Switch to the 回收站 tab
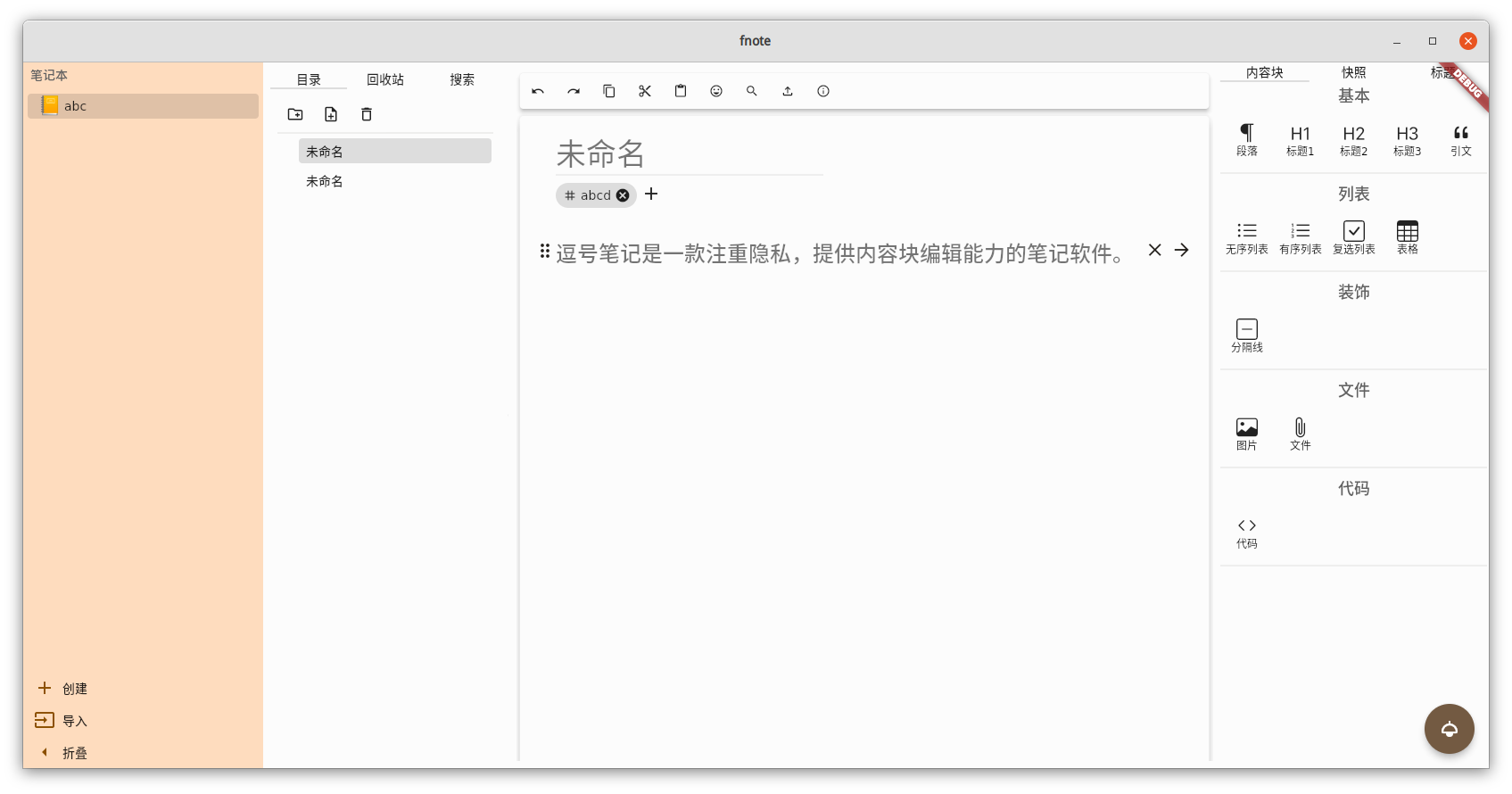Viewport: 1512px width, 794px height. click(385, 79)
